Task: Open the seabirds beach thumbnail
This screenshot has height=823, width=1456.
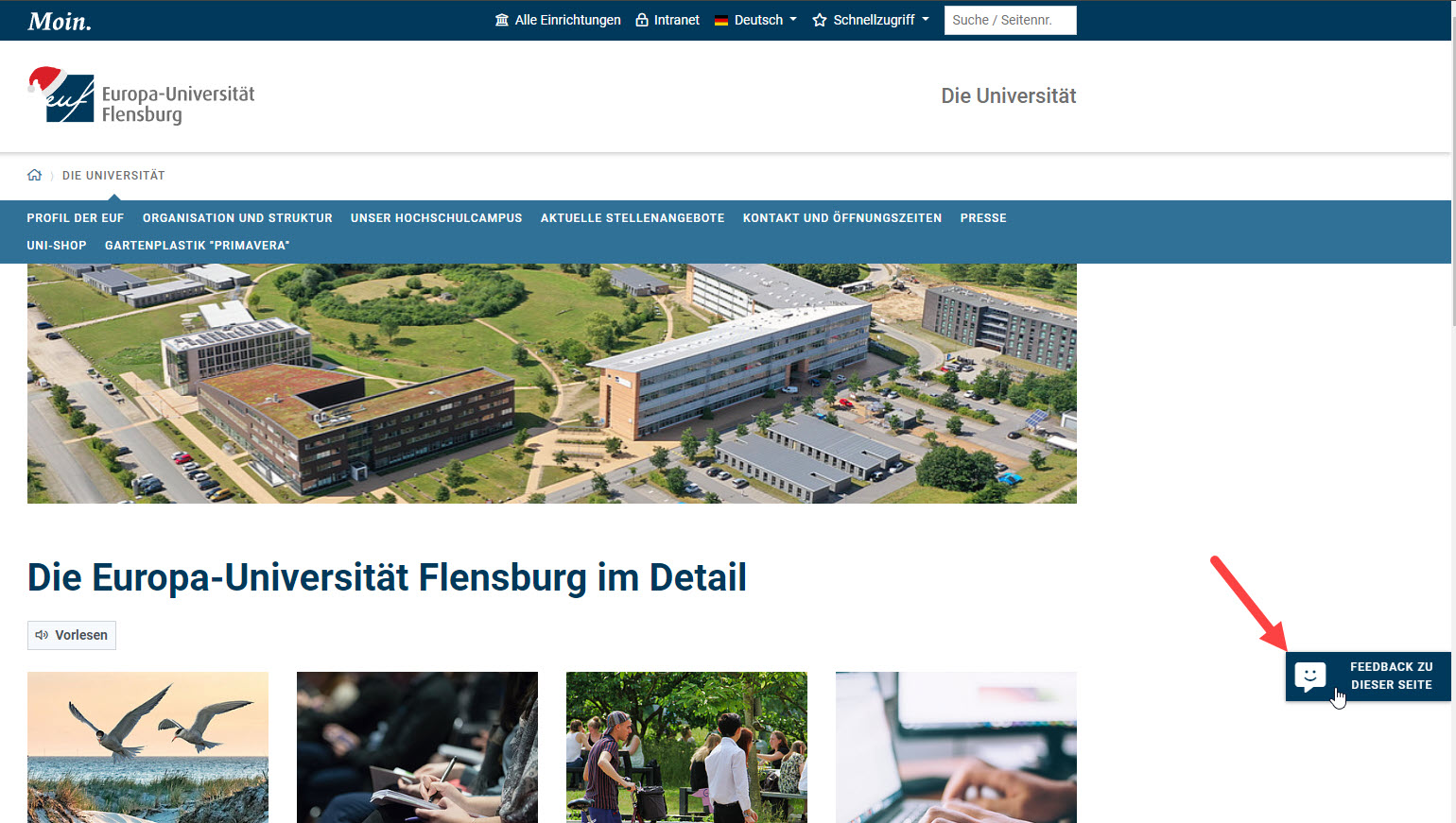Action: point(147,747)
